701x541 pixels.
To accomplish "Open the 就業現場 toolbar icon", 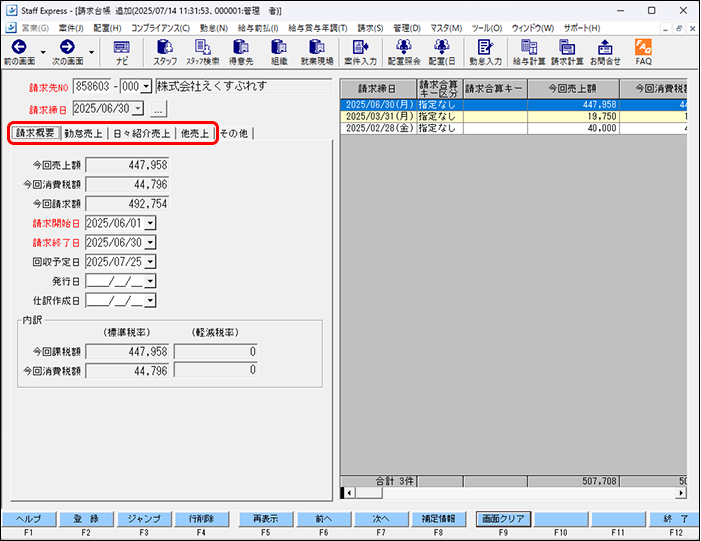I will click(317, 52).
